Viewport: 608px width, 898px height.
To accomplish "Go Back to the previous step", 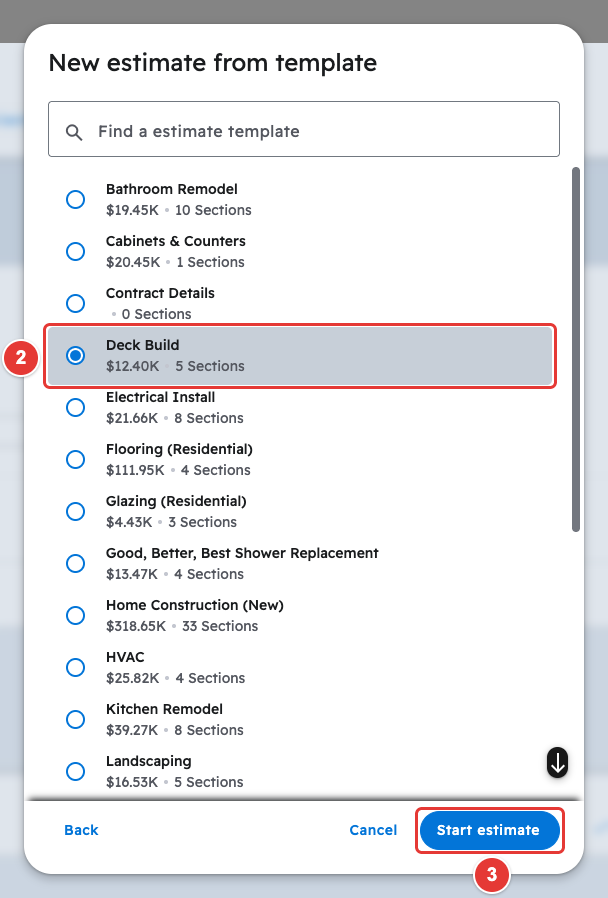I will (x=81, y=830).
